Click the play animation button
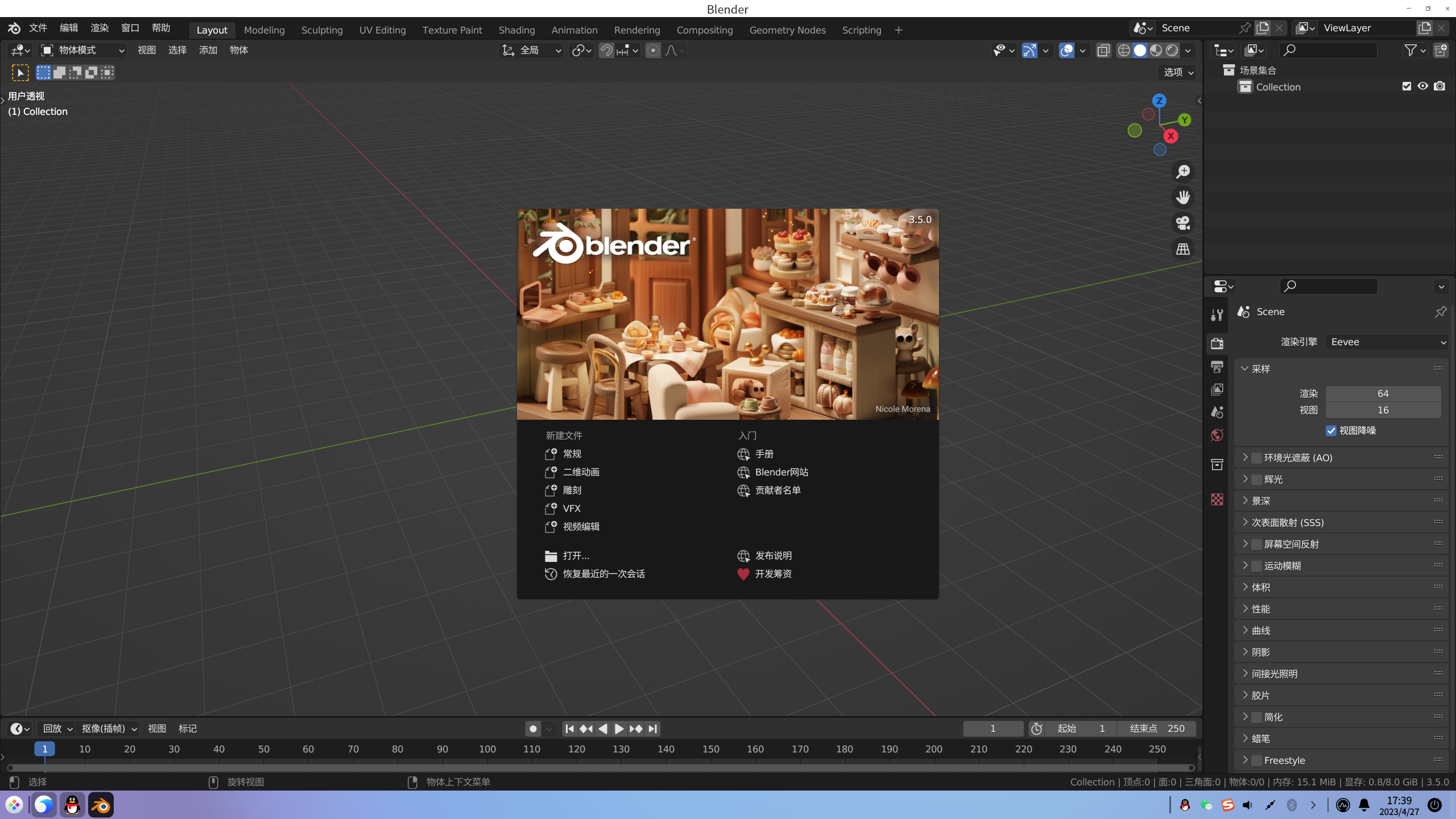 (619, 729)
